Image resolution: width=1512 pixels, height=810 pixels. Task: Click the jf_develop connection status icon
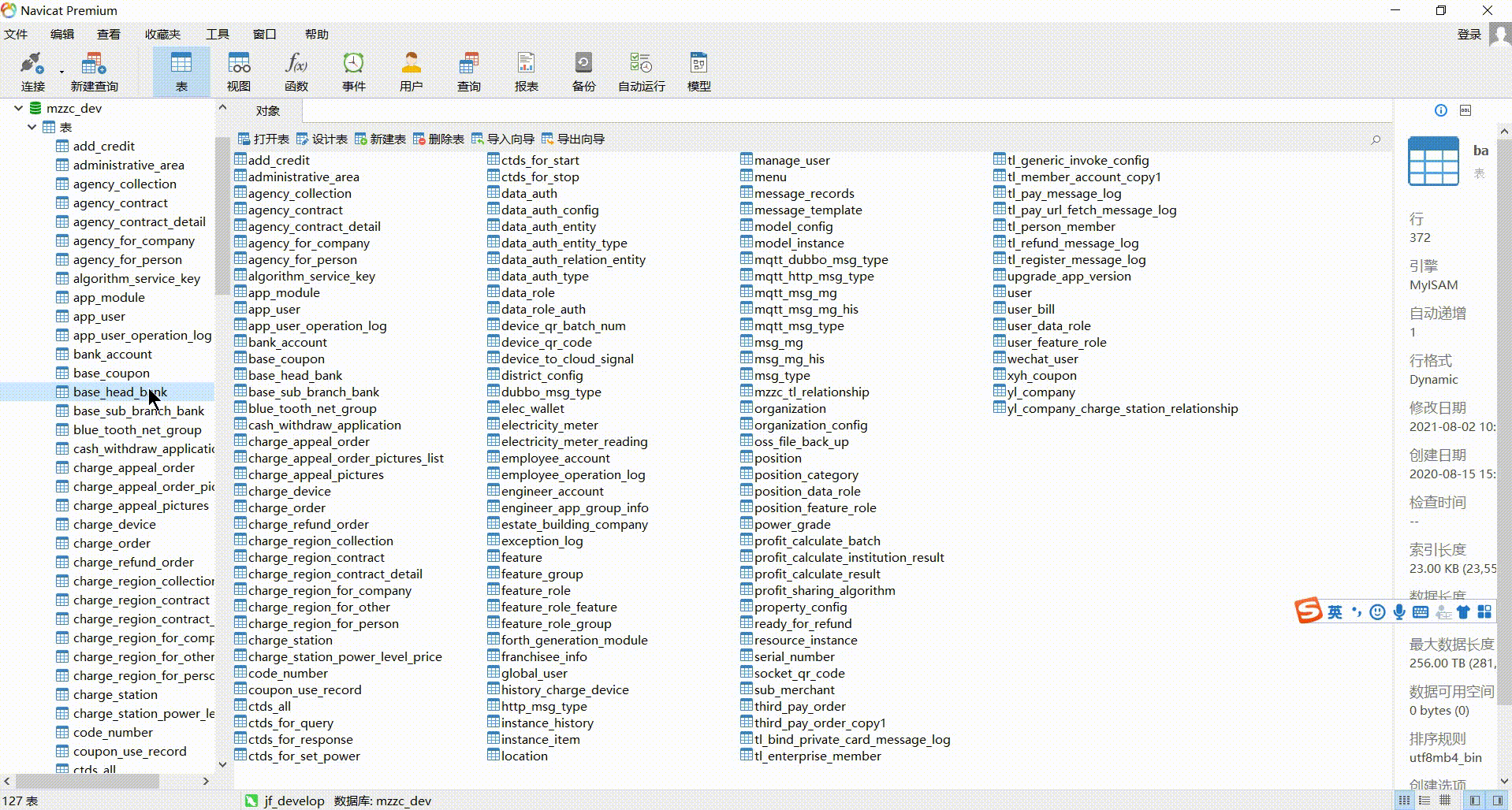[251, 801]
